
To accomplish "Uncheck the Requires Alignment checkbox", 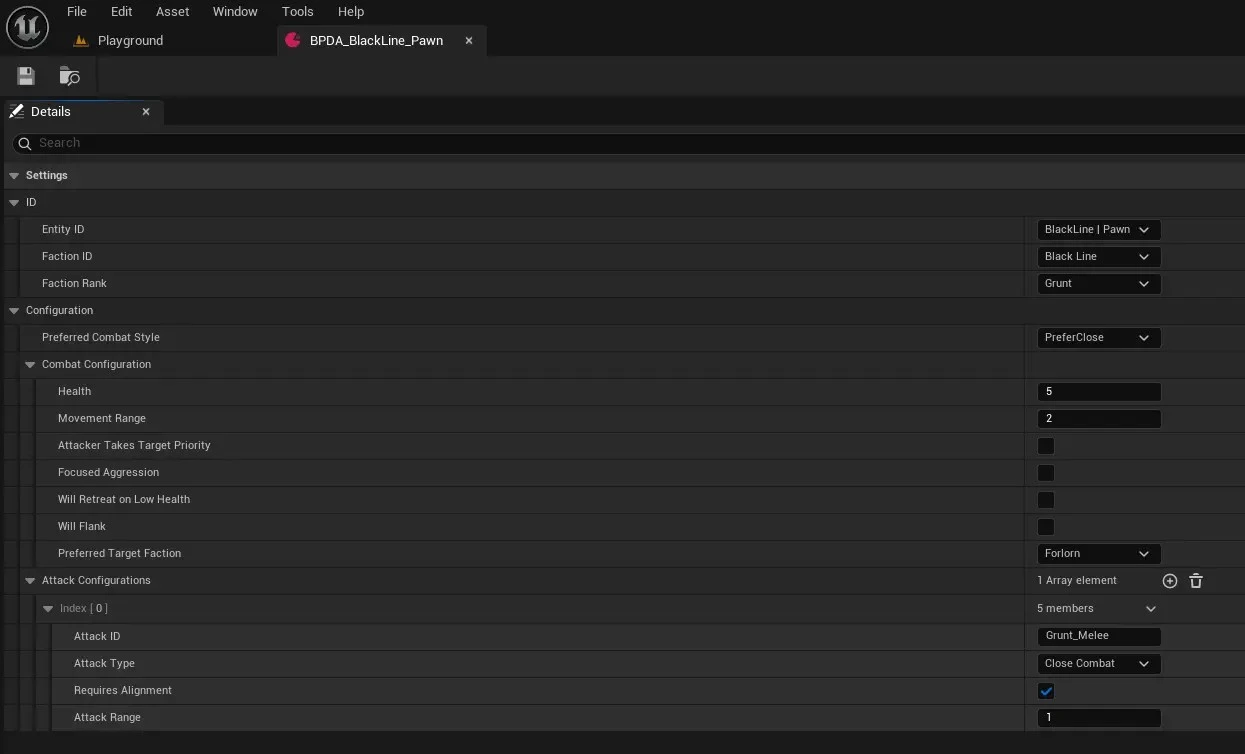I will pos(1046,691).
